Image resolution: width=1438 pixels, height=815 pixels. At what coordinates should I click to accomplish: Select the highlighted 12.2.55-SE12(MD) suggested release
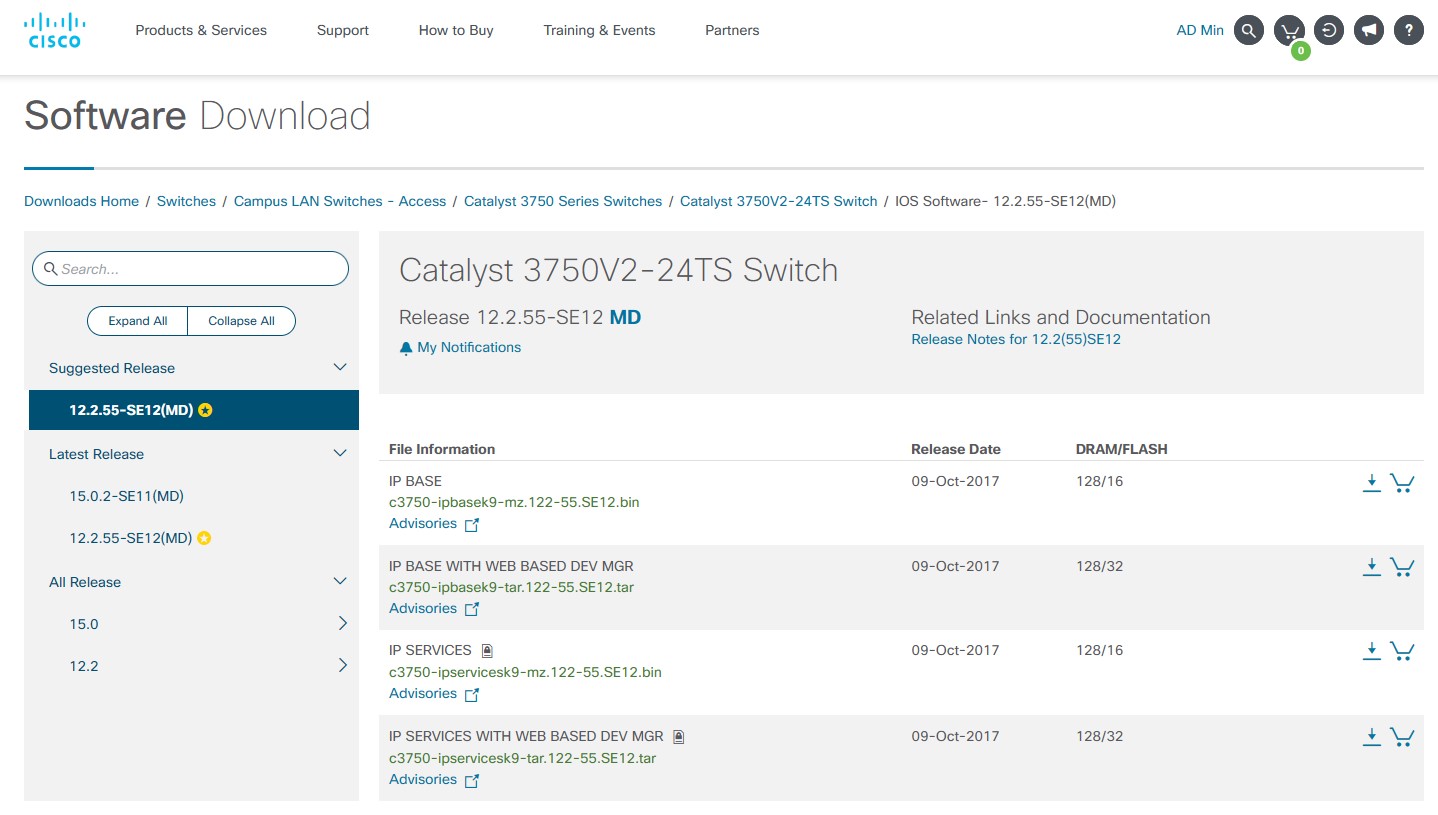click(x=193, y=410)
